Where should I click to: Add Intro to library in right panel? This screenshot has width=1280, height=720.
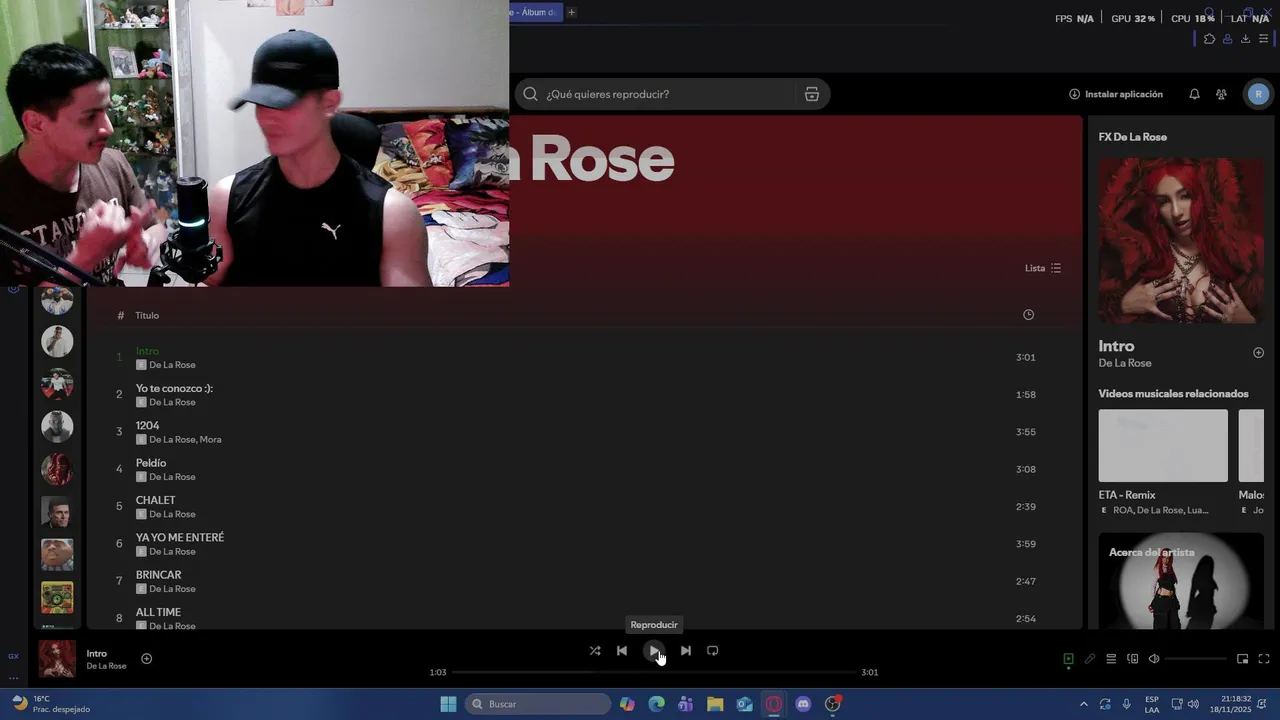[x=1258, y=353]
